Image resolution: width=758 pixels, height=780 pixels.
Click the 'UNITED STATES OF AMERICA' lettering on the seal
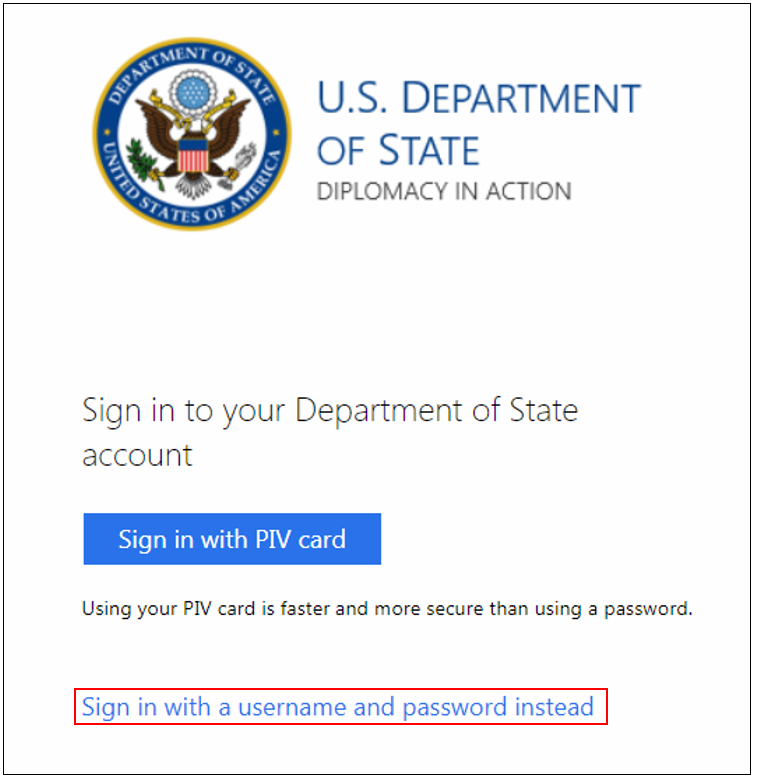pyautogui.click(x=193, y=199)
